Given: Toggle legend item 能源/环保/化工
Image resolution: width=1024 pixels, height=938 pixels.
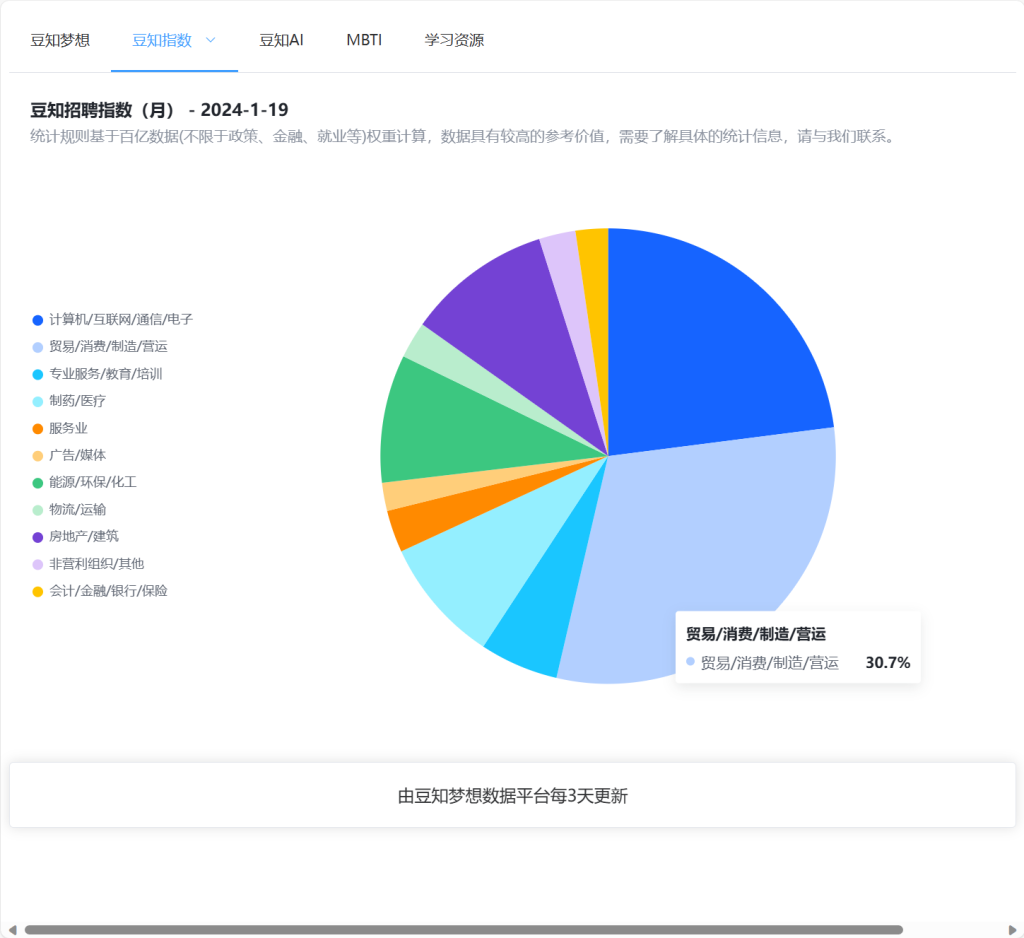Looking at the screenshot, I should coord(85,482).
